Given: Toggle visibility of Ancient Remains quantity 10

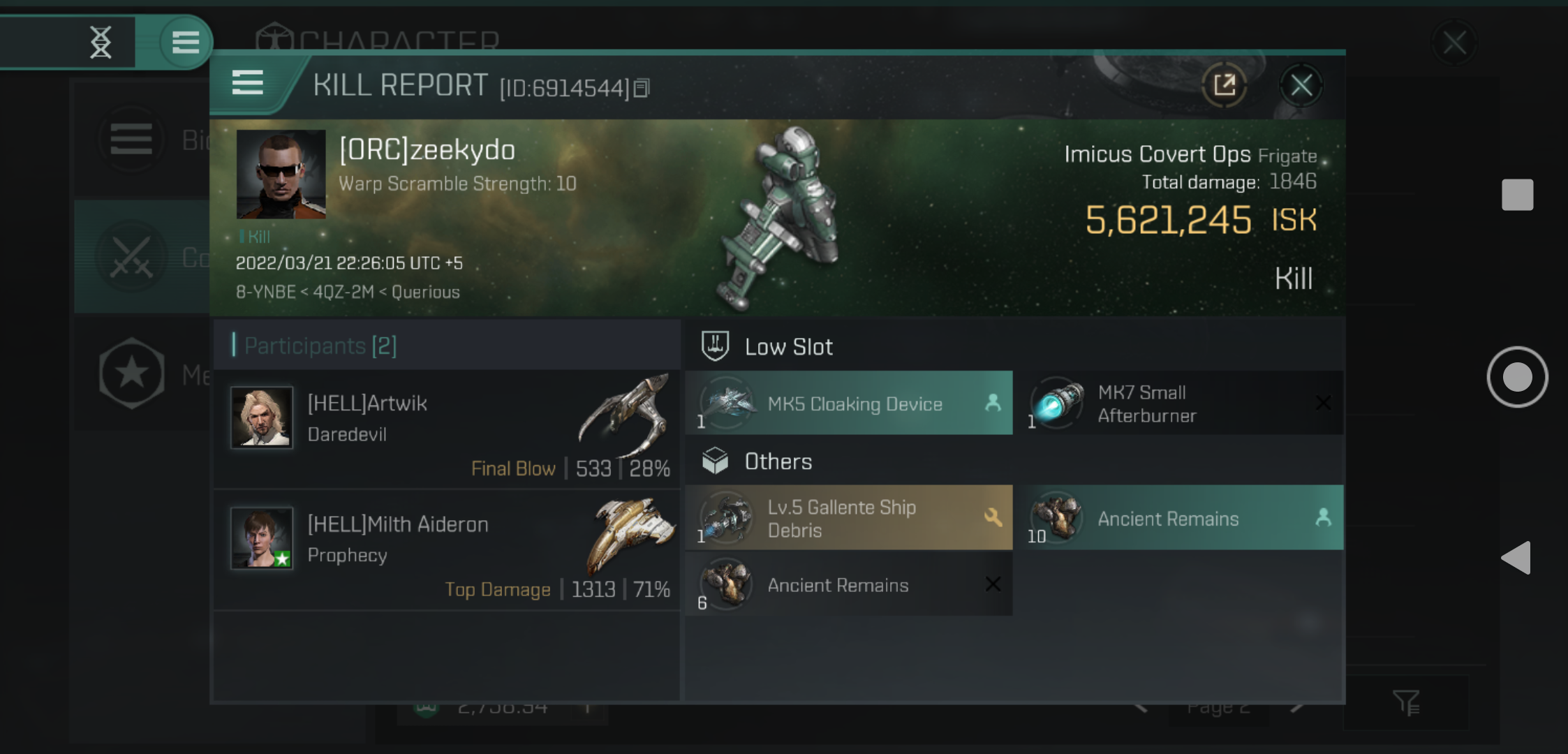Looking at the screenshot, I should 1321,517.
